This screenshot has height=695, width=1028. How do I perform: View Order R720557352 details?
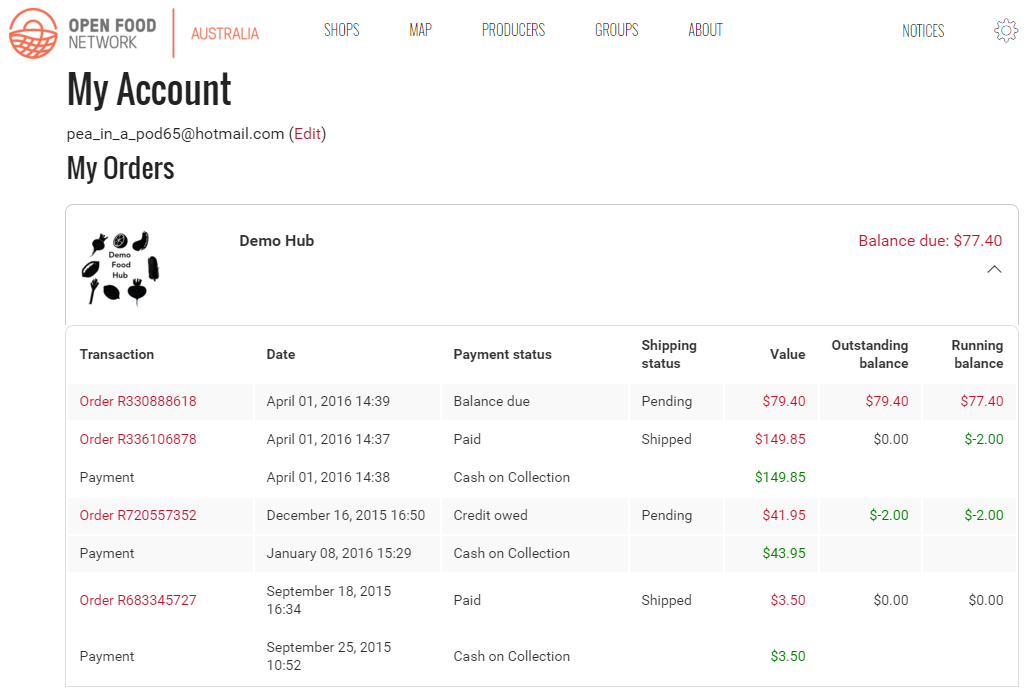coord(138,515)
